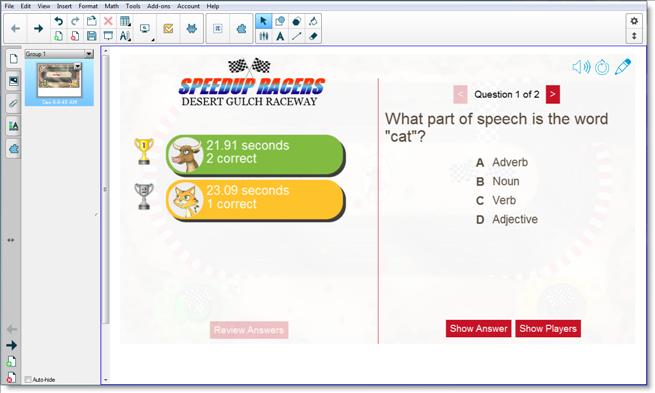Expand the Group 1 dropdown

point(89,54)
